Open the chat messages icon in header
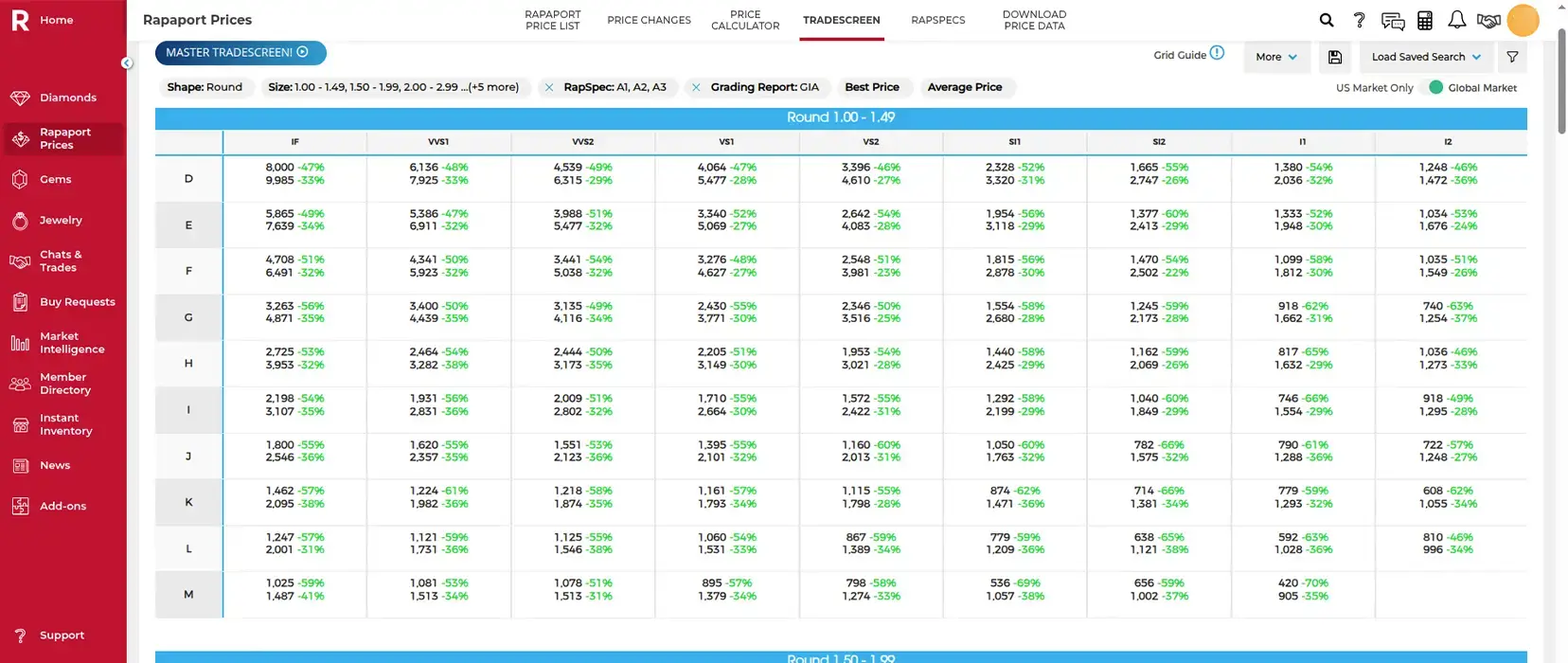 tap(1392, 20)
